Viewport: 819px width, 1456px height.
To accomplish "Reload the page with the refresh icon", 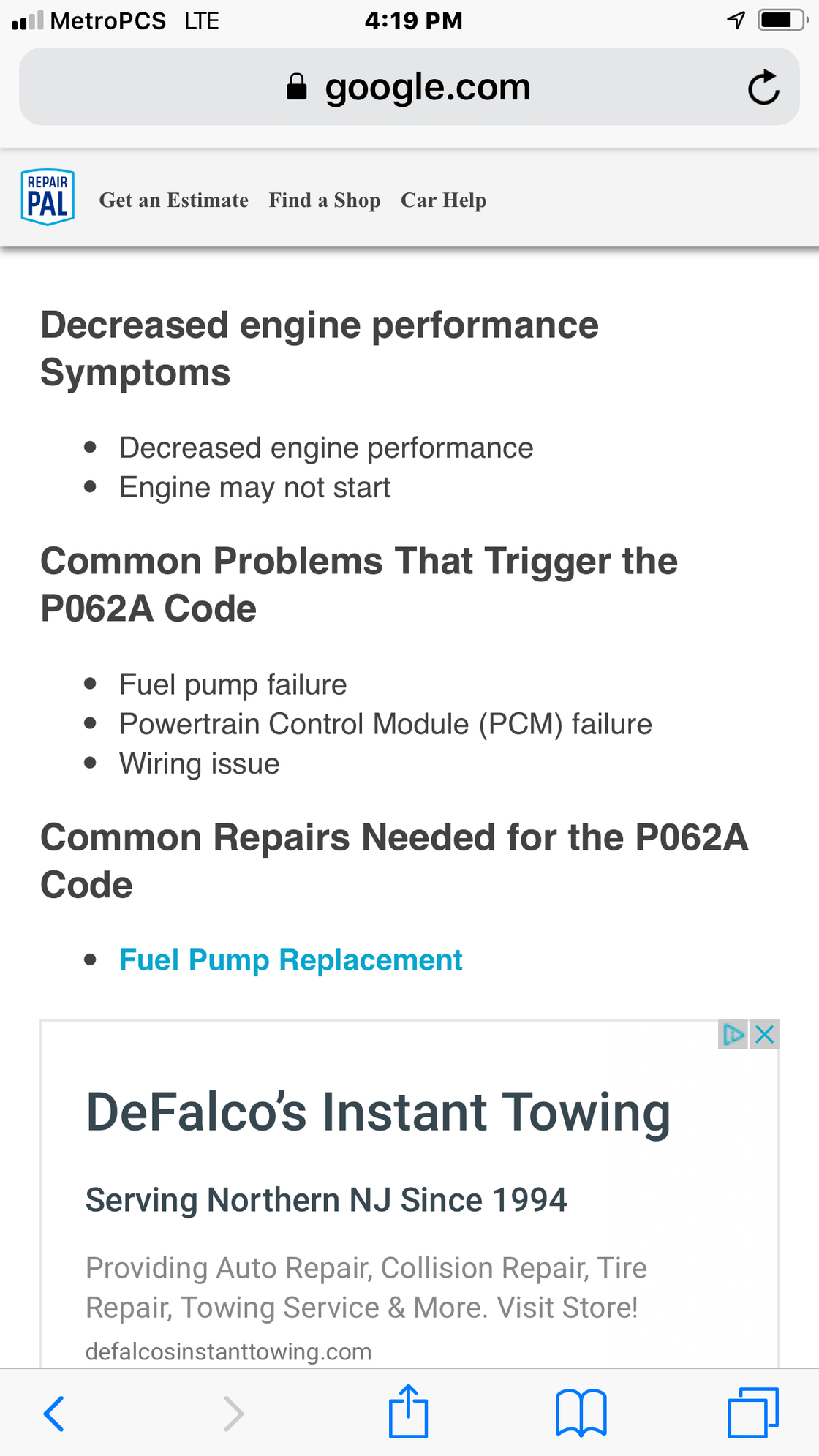I will pyautogui.click(x=763, y=88).
